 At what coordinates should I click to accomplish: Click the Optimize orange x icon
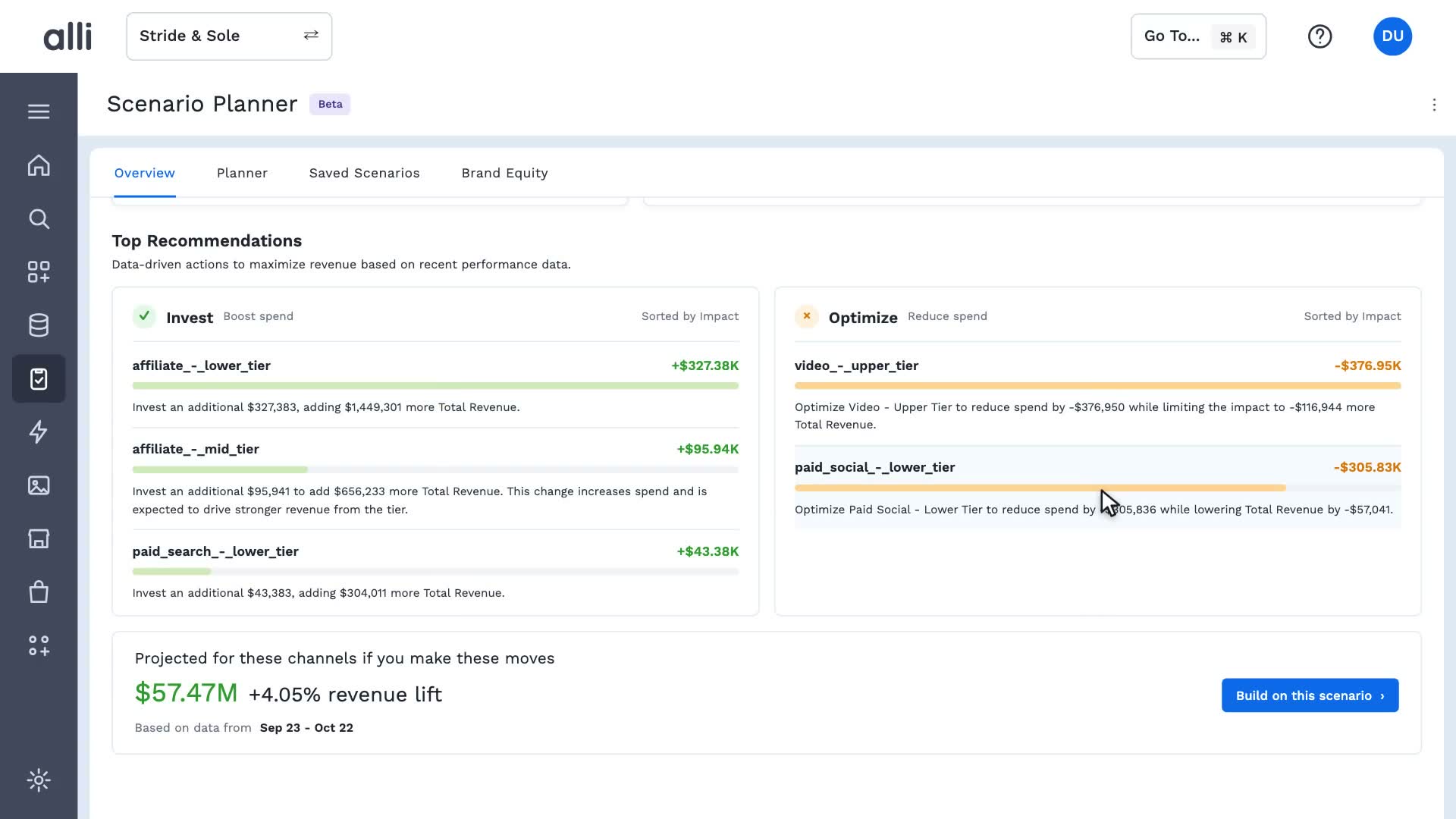coord(807,316)
